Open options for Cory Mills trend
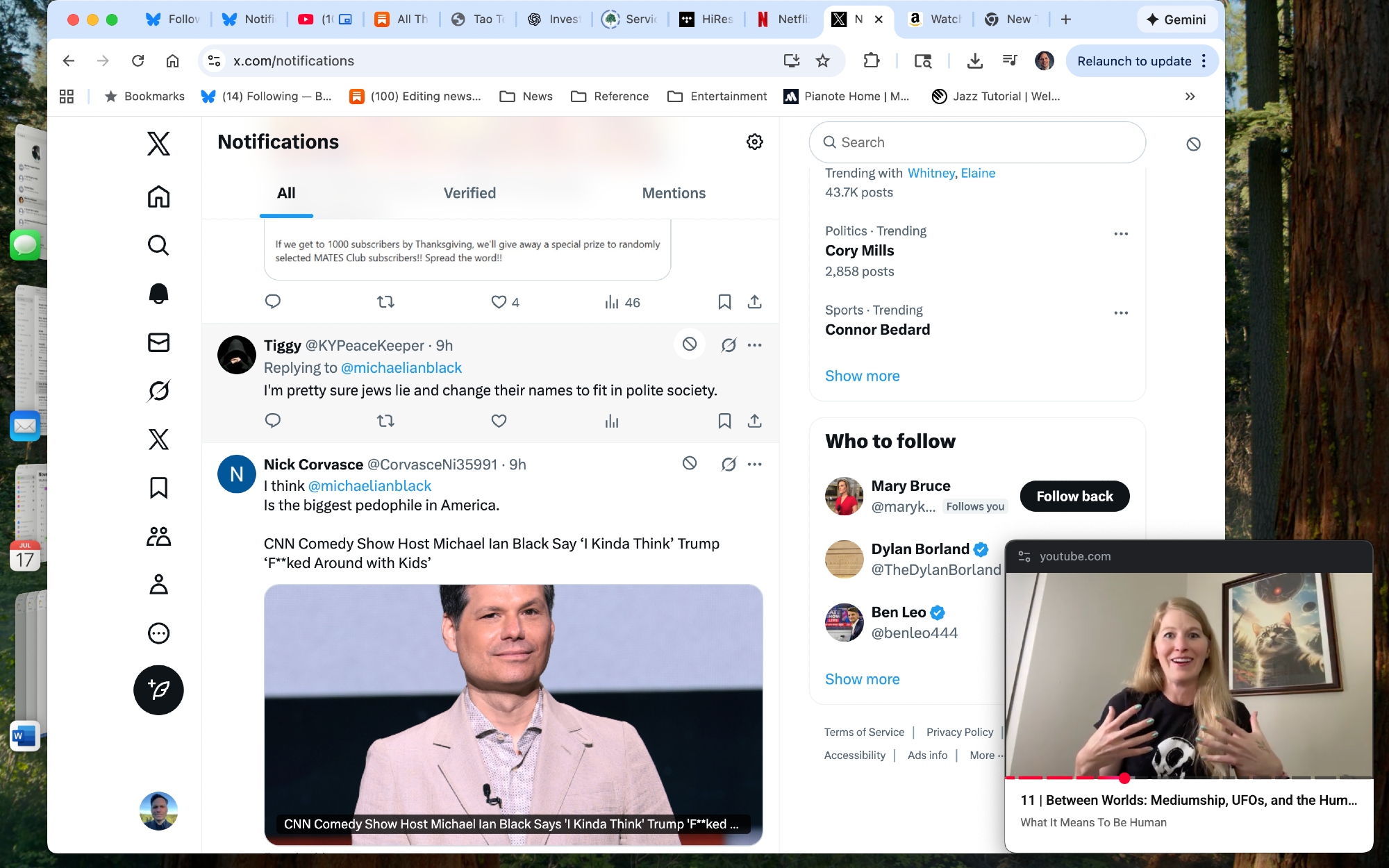This screenshot has width=1389, height=868. 1120,234
